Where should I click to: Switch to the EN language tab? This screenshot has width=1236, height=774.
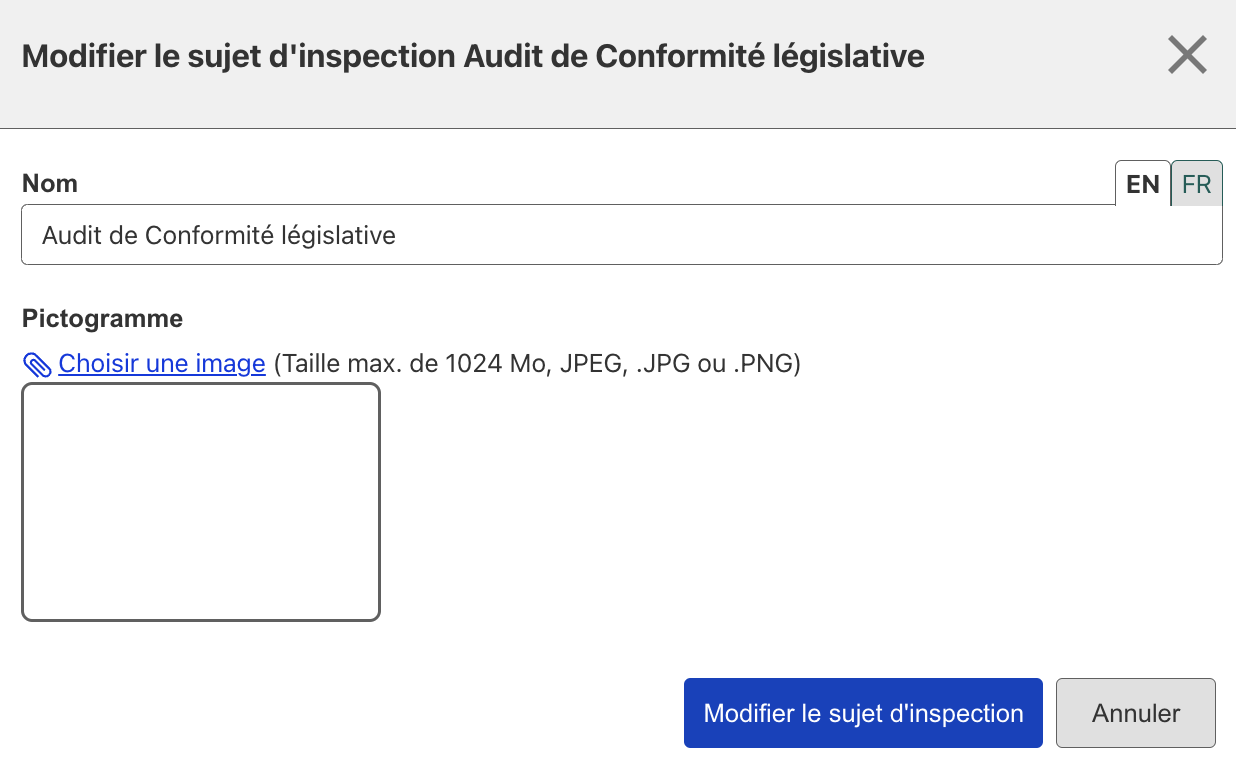(x=1142, y=184)
